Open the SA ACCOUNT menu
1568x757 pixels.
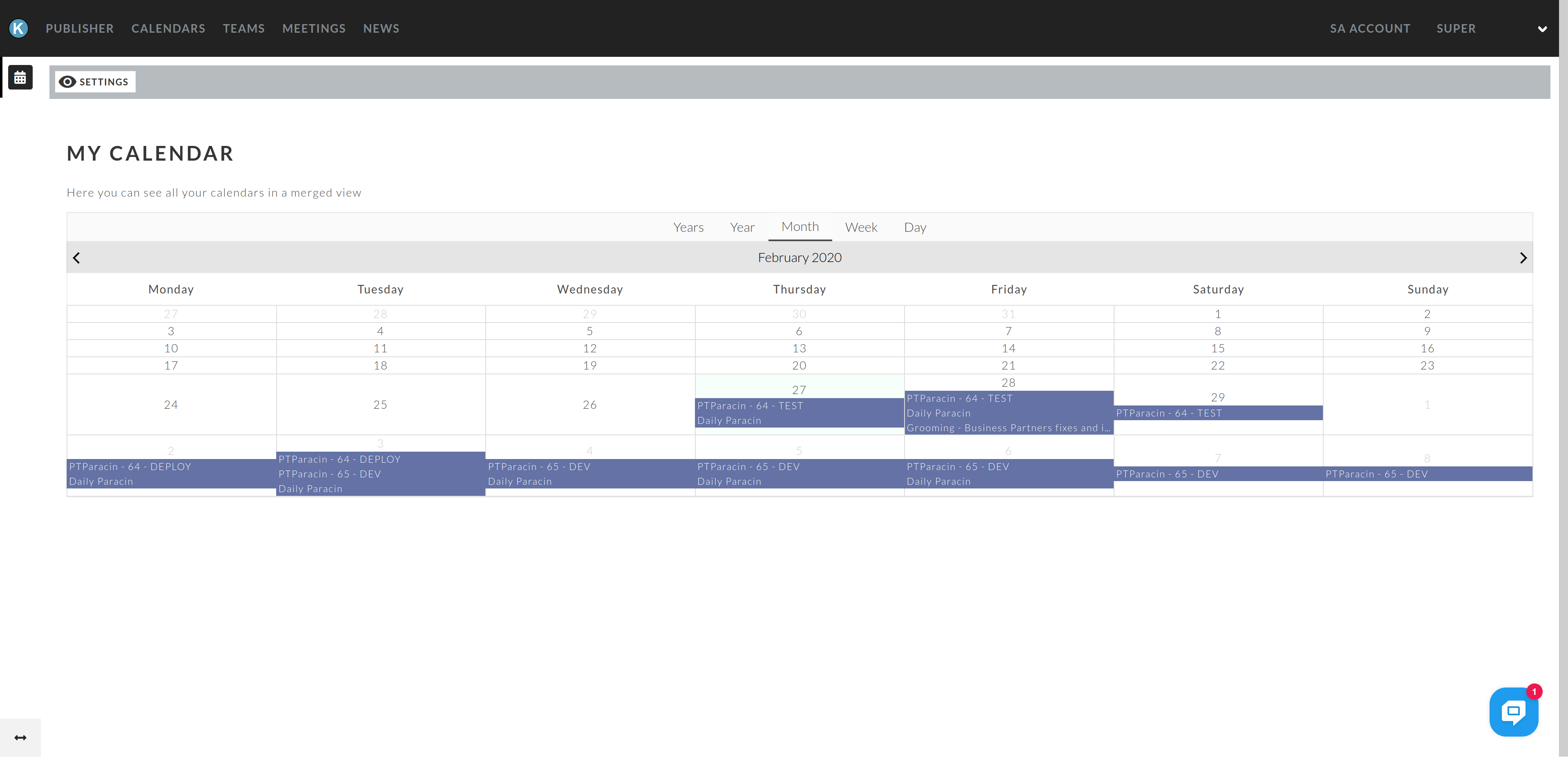[x=1369, y=29]
